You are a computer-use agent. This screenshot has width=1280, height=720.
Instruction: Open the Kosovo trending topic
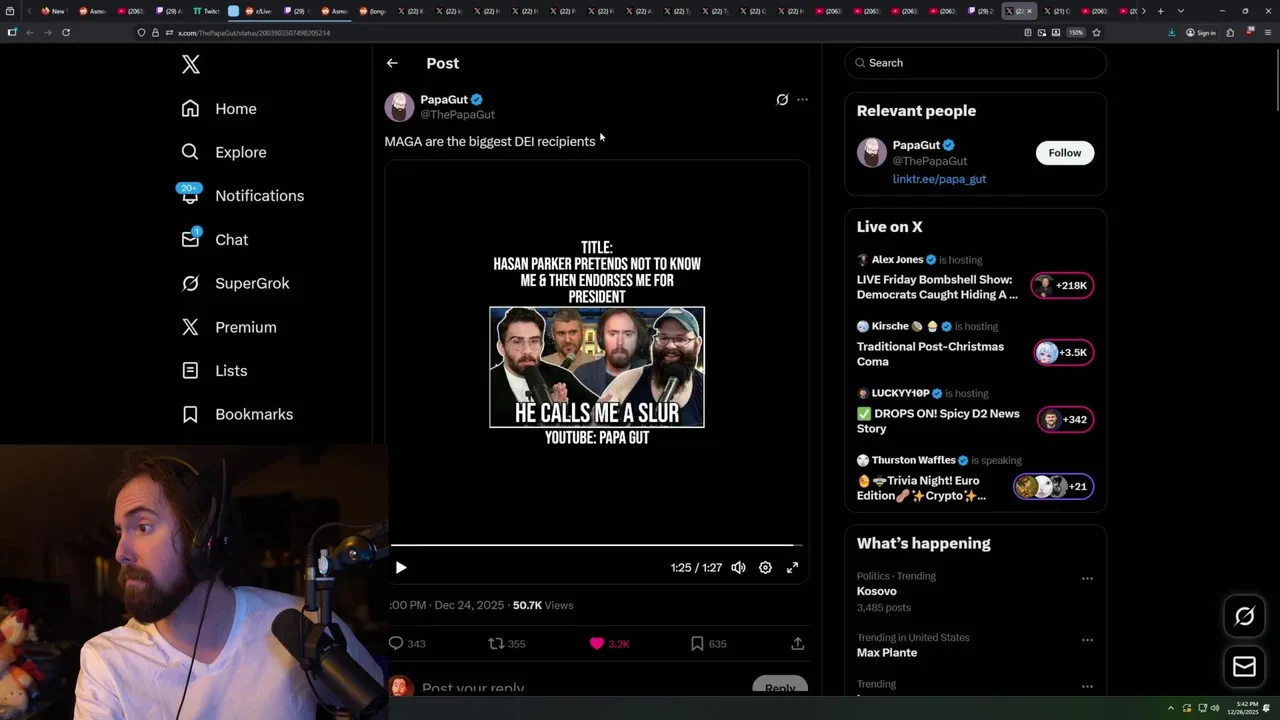click(877, 592)
